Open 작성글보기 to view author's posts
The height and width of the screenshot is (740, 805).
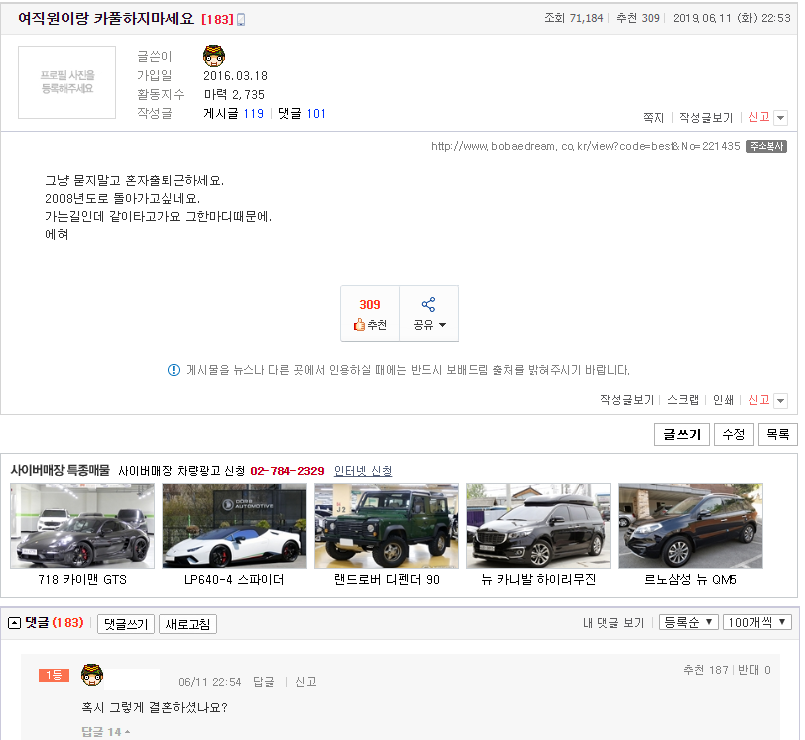pyautogui.click(x=706, y=117)
